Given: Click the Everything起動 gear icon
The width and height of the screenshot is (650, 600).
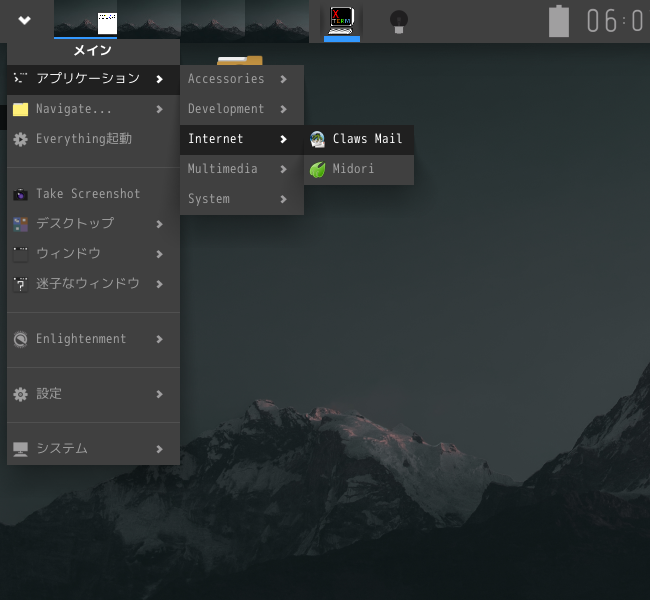Looking at the screenshot, I should click(20, 139).
